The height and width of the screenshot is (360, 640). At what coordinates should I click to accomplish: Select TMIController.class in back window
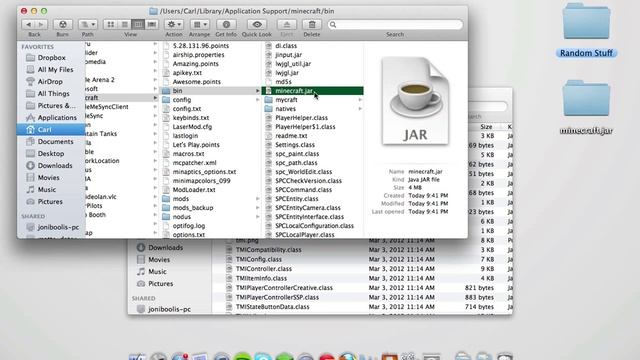264,269
